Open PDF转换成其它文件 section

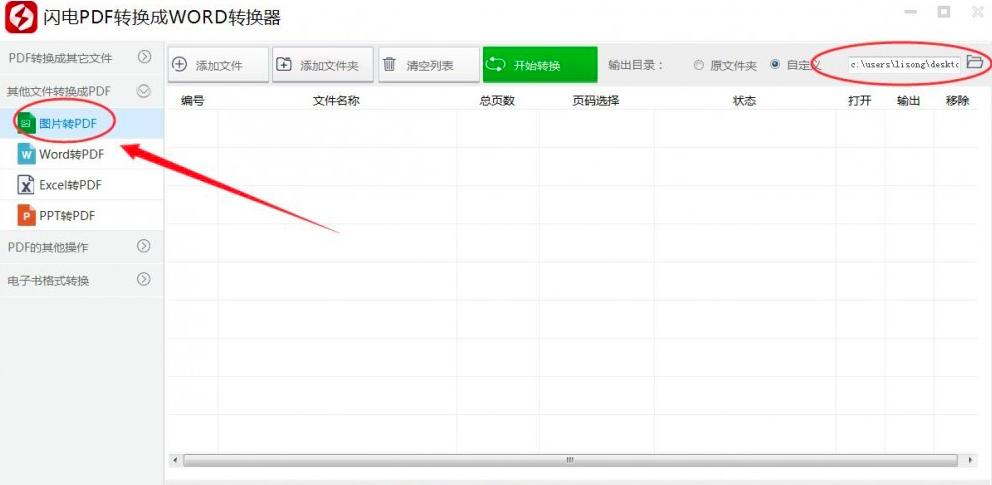[x=82, y=58]
